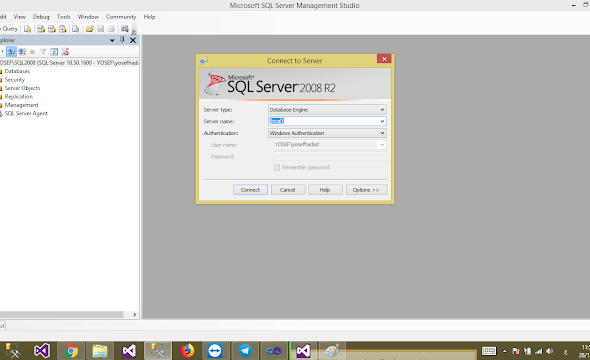The width and height of the screenshot is (590, 360).
Task: Open the Community menu
Action: tap(121, 17)
